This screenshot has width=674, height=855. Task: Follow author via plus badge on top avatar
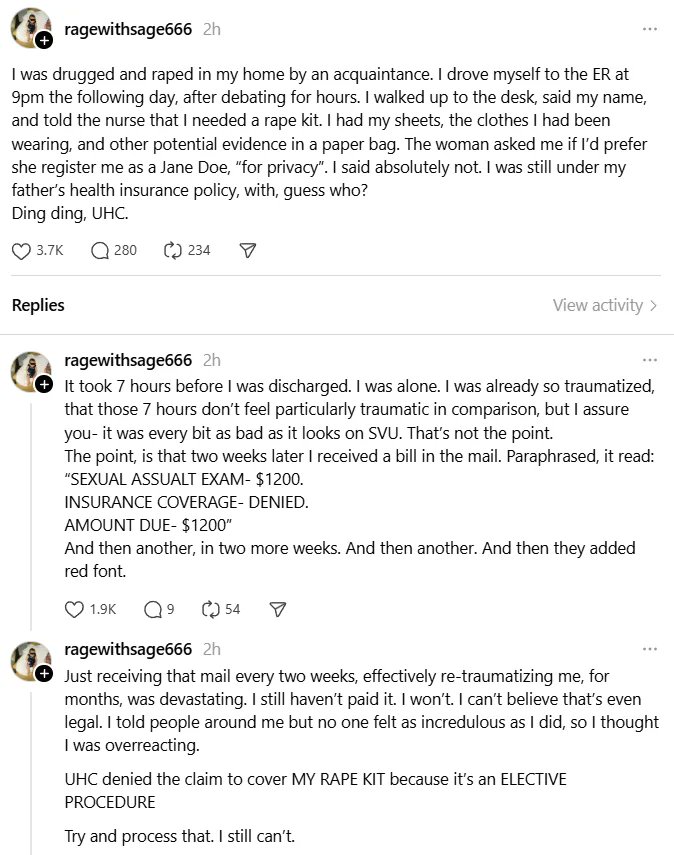click(x=44, y=40)
